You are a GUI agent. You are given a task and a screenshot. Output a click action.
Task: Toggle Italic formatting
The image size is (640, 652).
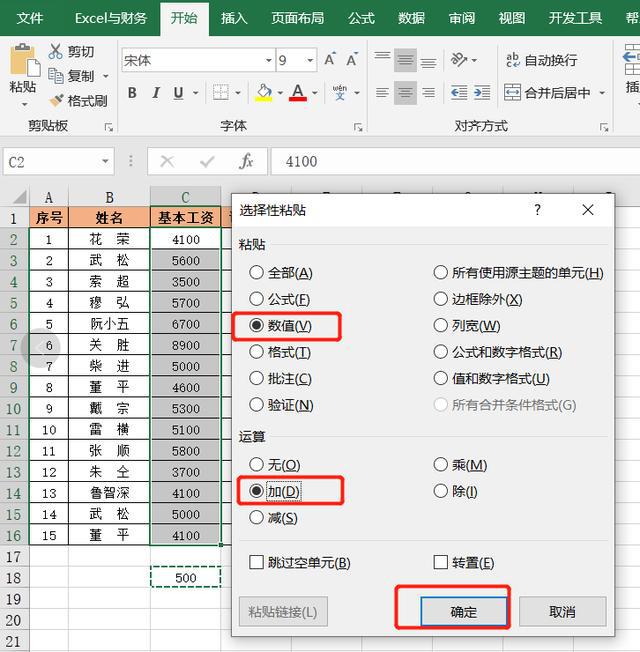[x=156, y=93]
